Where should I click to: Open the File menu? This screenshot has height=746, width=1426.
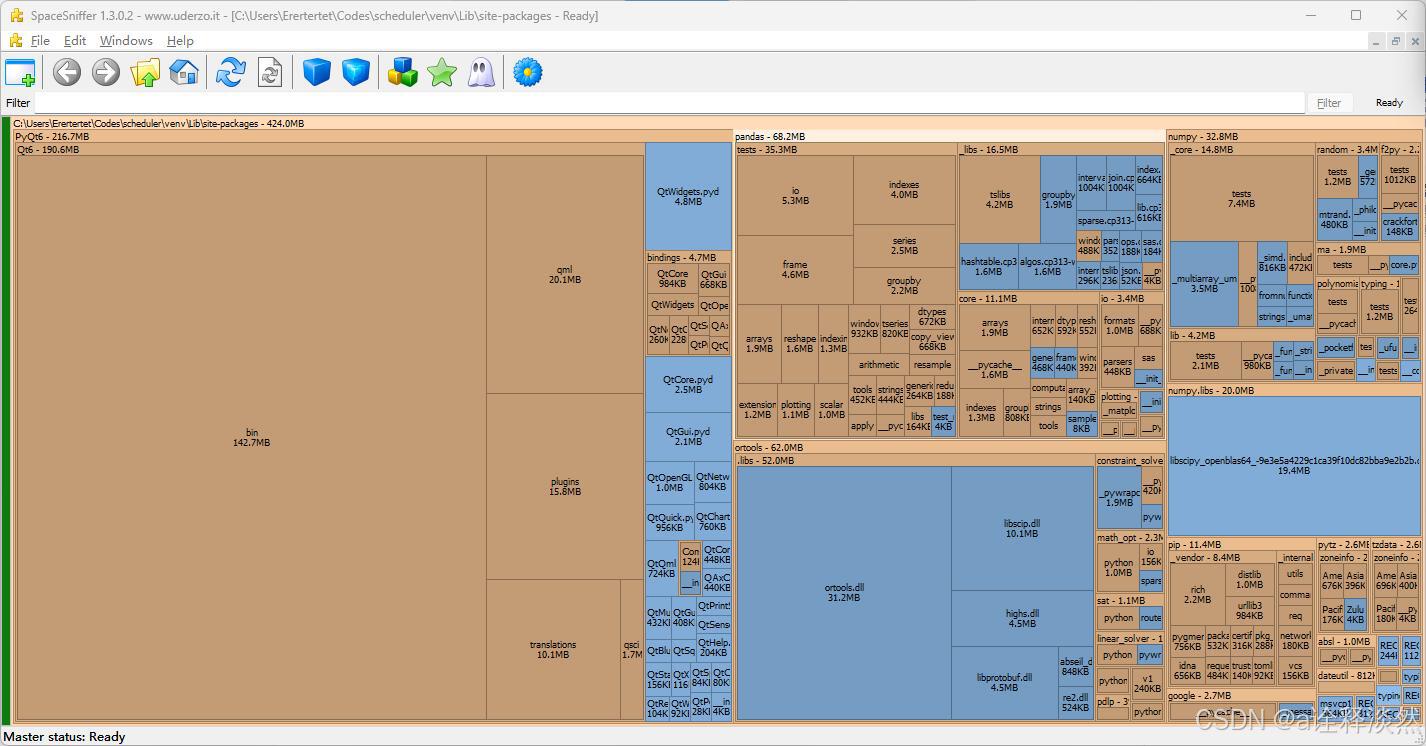40,41
